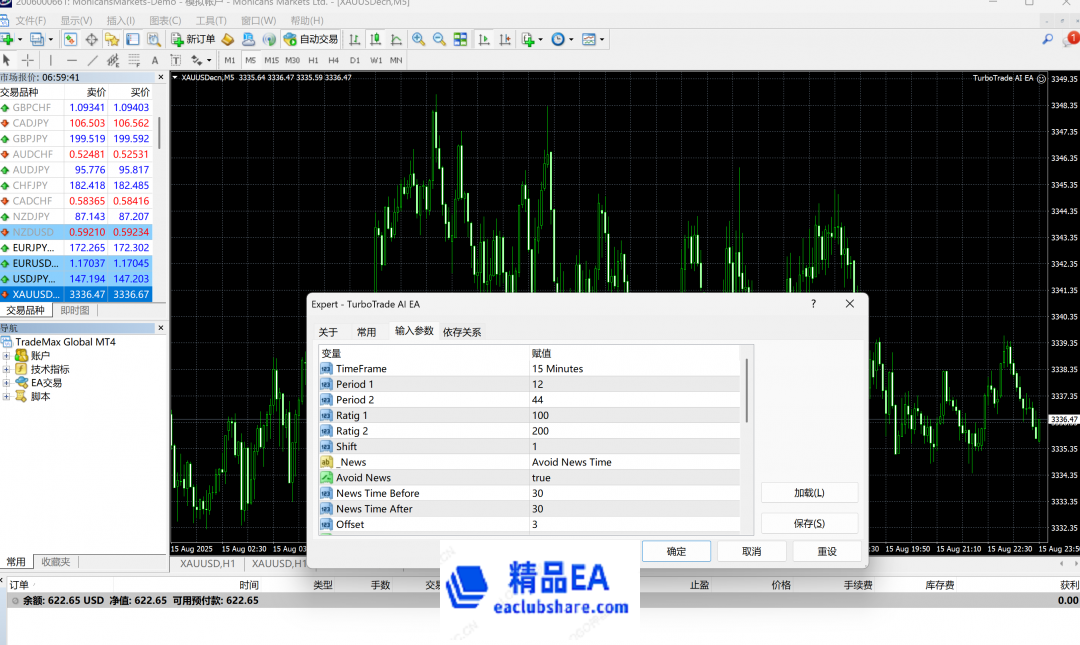Enable chart shift icon
The height and width of the screenshot is (645, 1080).
point(505,39)
